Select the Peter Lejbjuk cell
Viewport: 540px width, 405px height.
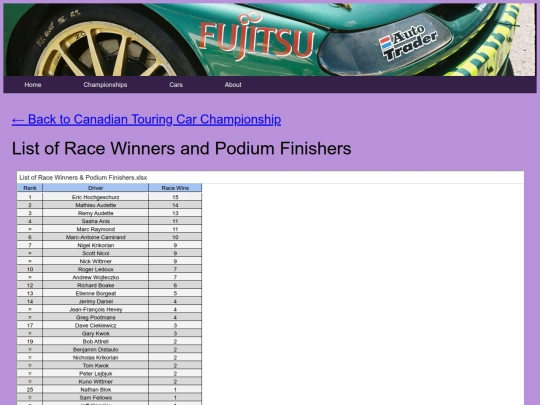click(x=95, y=373)
